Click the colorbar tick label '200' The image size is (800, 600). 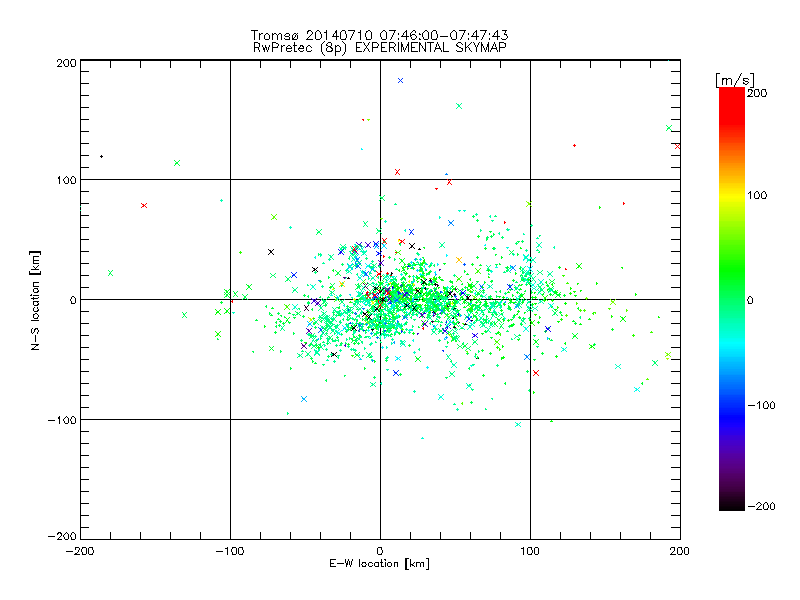tap(757, 93)
